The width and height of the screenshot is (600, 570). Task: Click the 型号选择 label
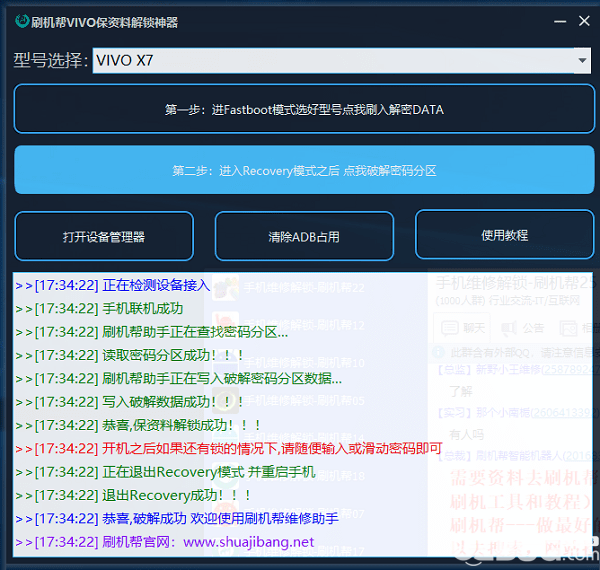tap(51, 60)
